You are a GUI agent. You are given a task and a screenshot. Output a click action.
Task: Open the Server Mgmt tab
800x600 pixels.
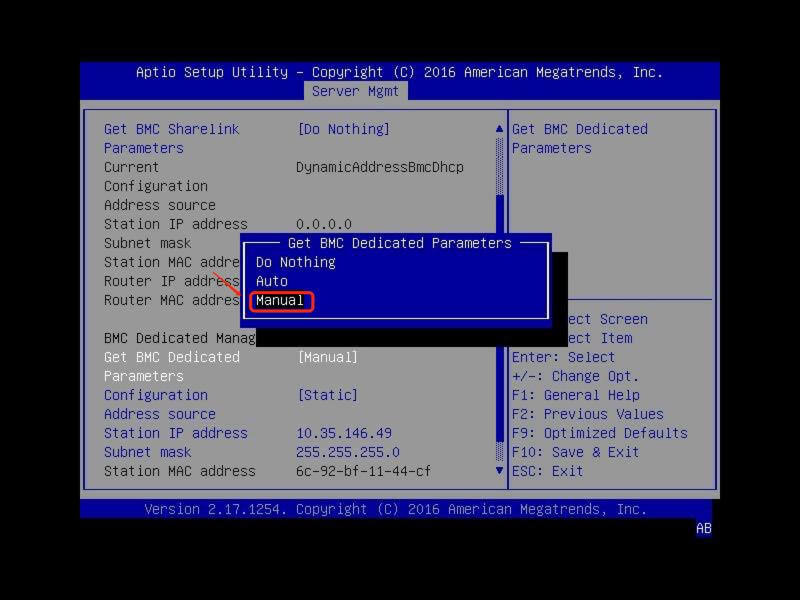(x=355, y=91)
